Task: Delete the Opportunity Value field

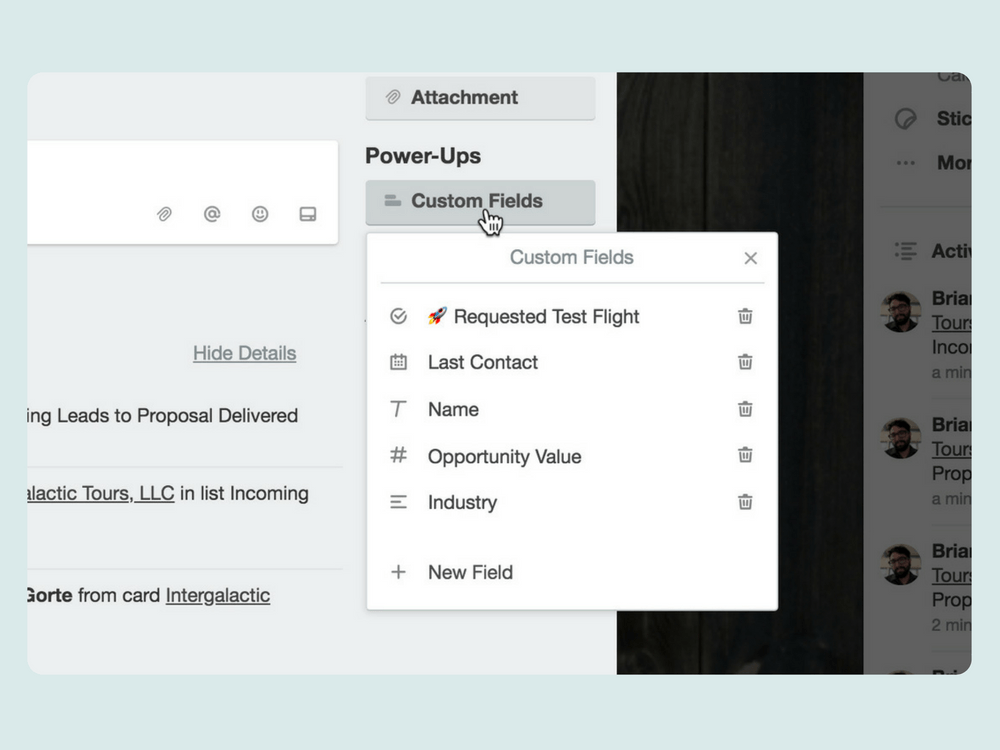Action: 745,455
